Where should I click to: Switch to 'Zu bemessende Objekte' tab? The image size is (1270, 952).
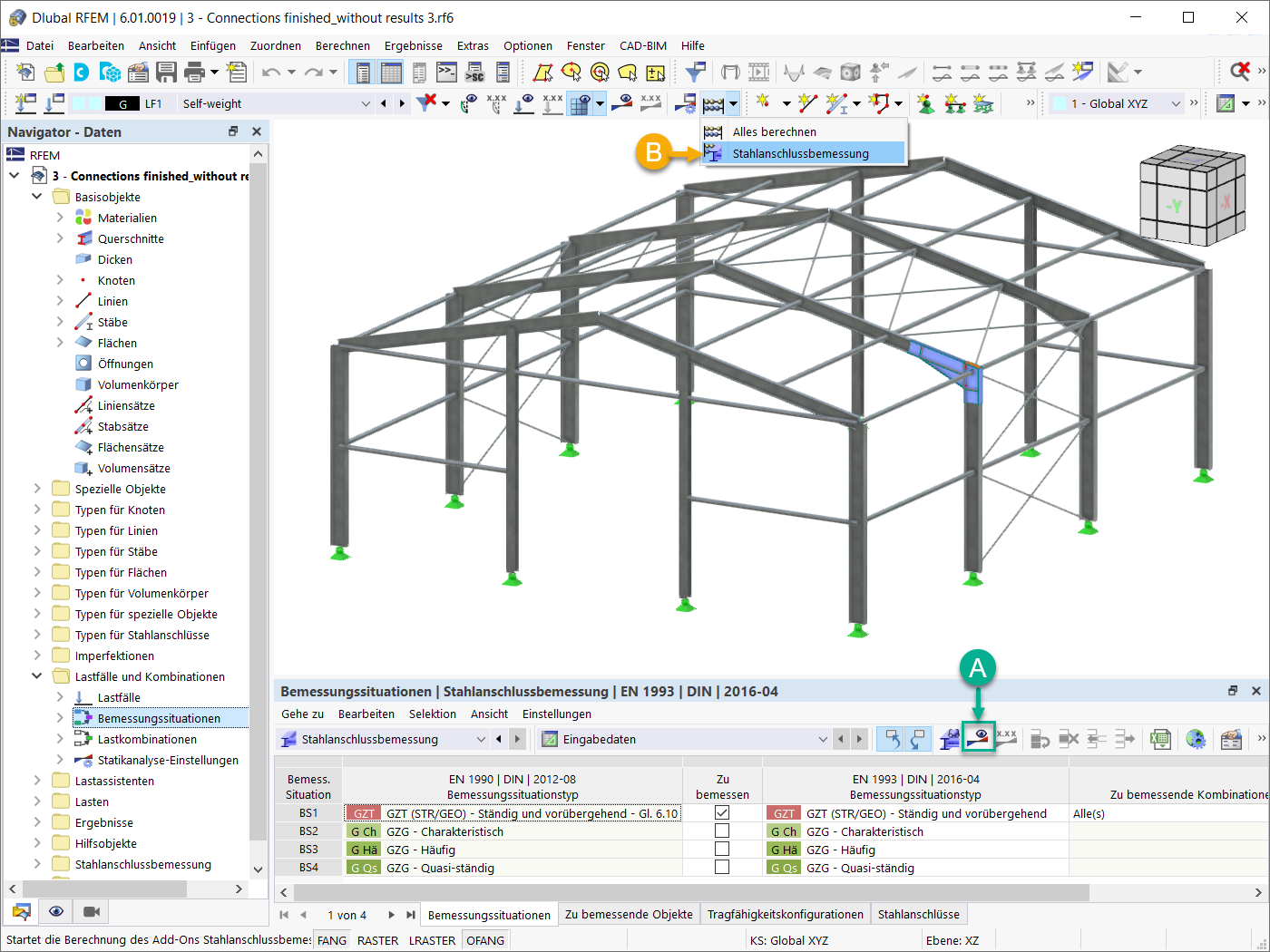629,915
